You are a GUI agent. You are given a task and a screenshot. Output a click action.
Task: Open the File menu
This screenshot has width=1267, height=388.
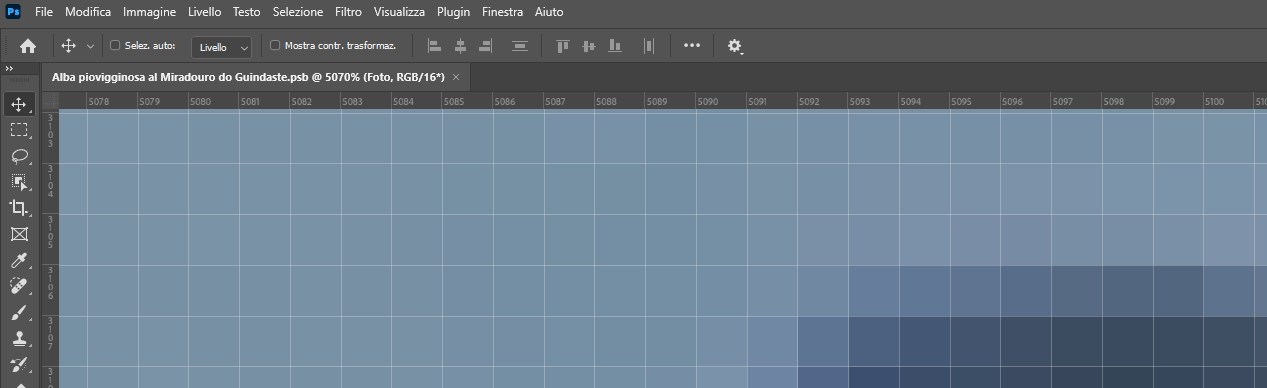[44, 12]
